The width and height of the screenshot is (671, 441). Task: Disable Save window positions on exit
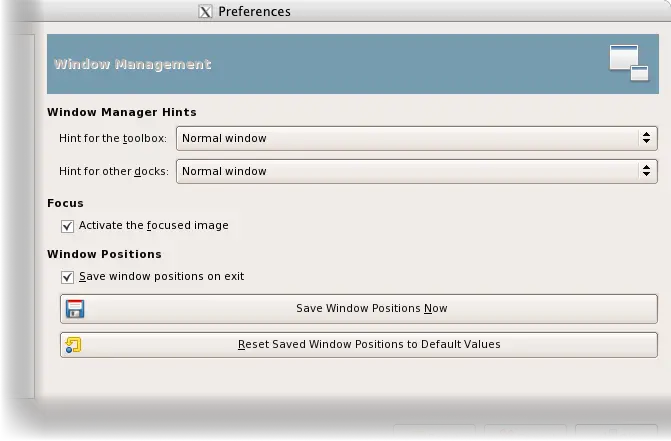(68, 277)
